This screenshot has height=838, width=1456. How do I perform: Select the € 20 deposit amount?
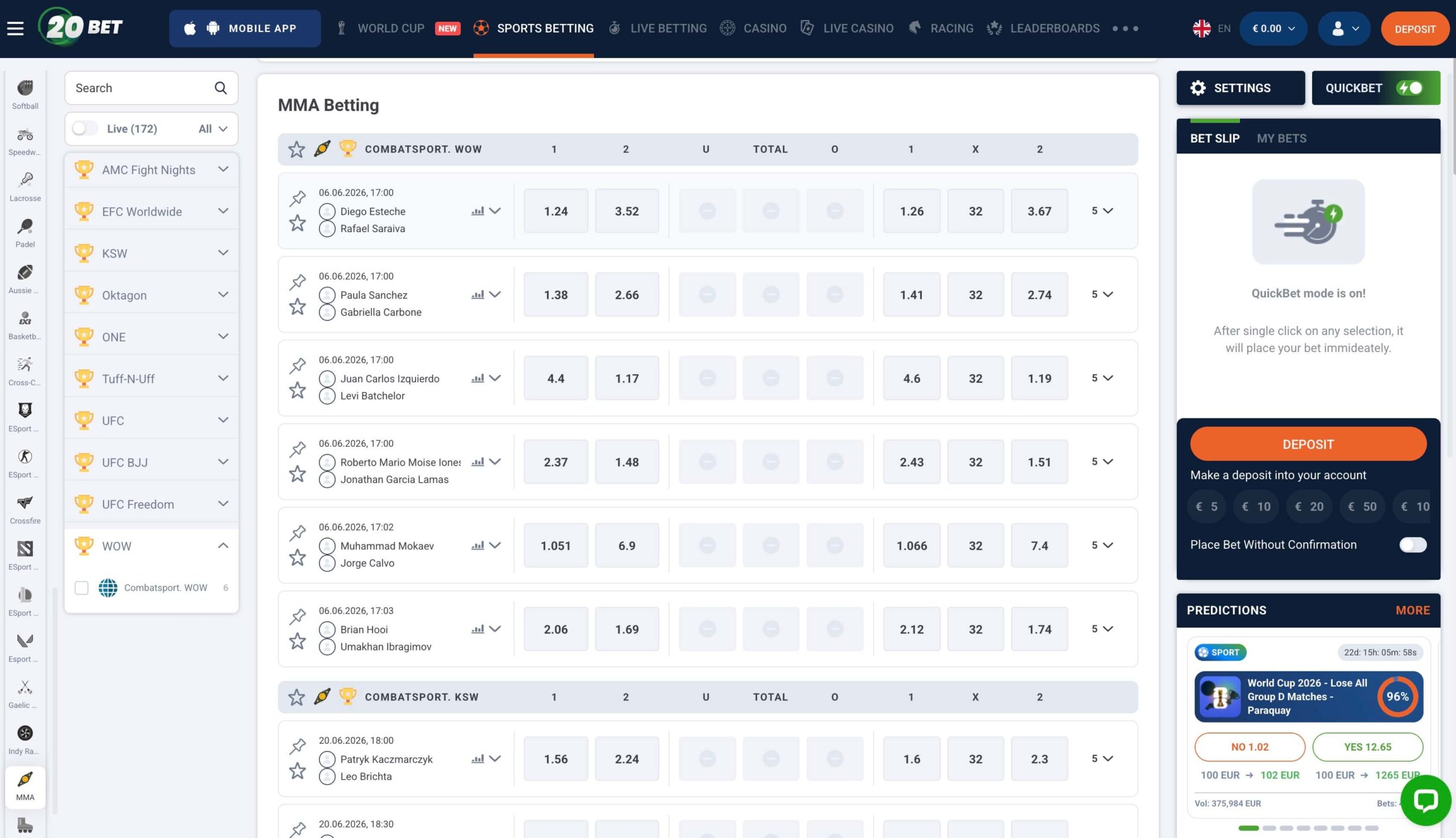pos(1309,507)
